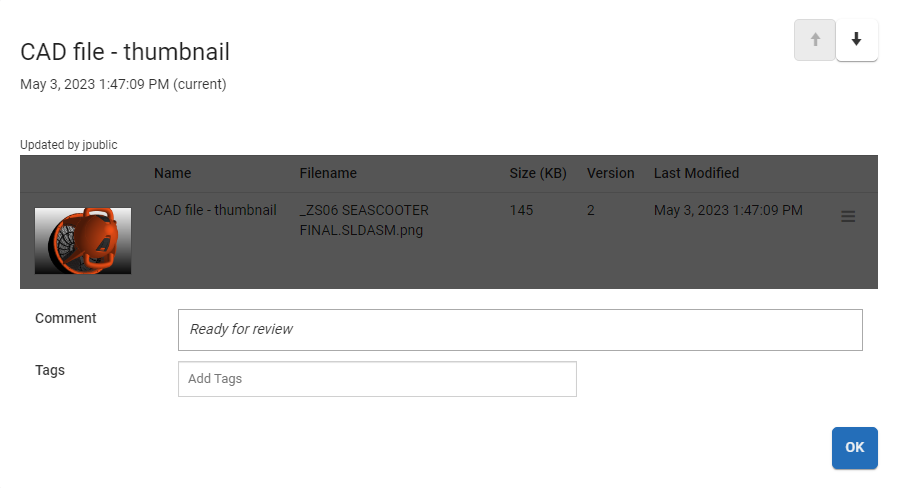Screen dimensions: 897x488
Task: Click the Size (KB) column header
Action: point(538,173)
